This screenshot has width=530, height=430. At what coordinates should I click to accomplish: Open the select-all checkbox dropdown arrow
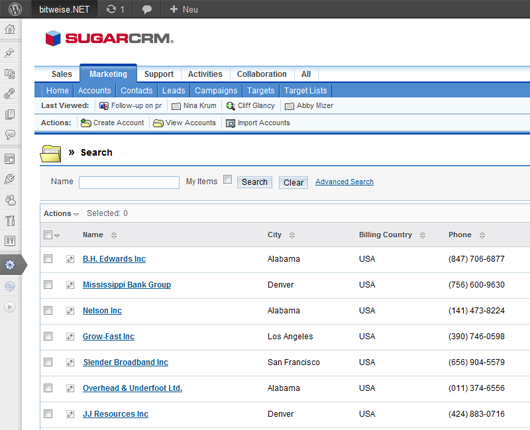click(57, 235)
